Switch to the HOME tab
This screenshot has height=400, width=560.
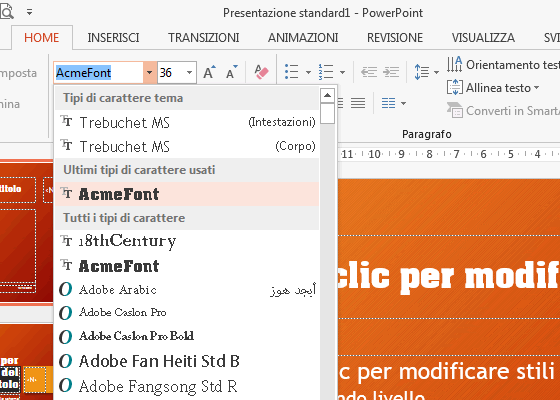pyautogui.click(x=41, y=38)
